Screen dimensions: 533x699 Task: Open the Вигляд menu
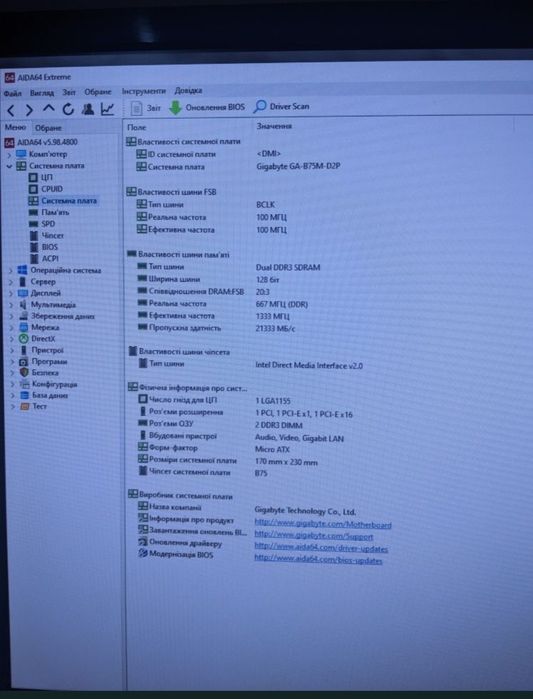[42, 93]
